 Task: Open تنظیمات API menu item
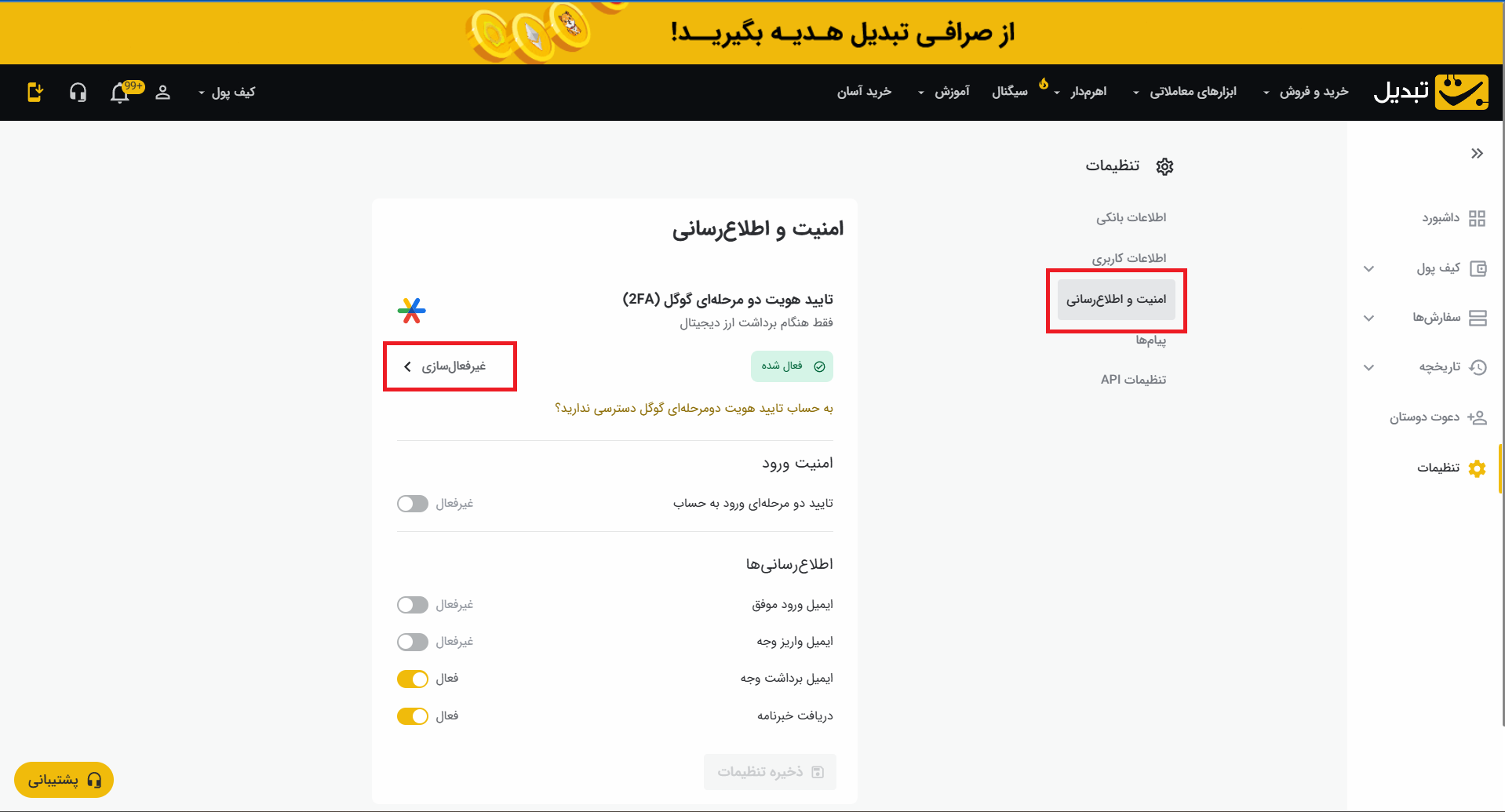tap(1133, 380)
